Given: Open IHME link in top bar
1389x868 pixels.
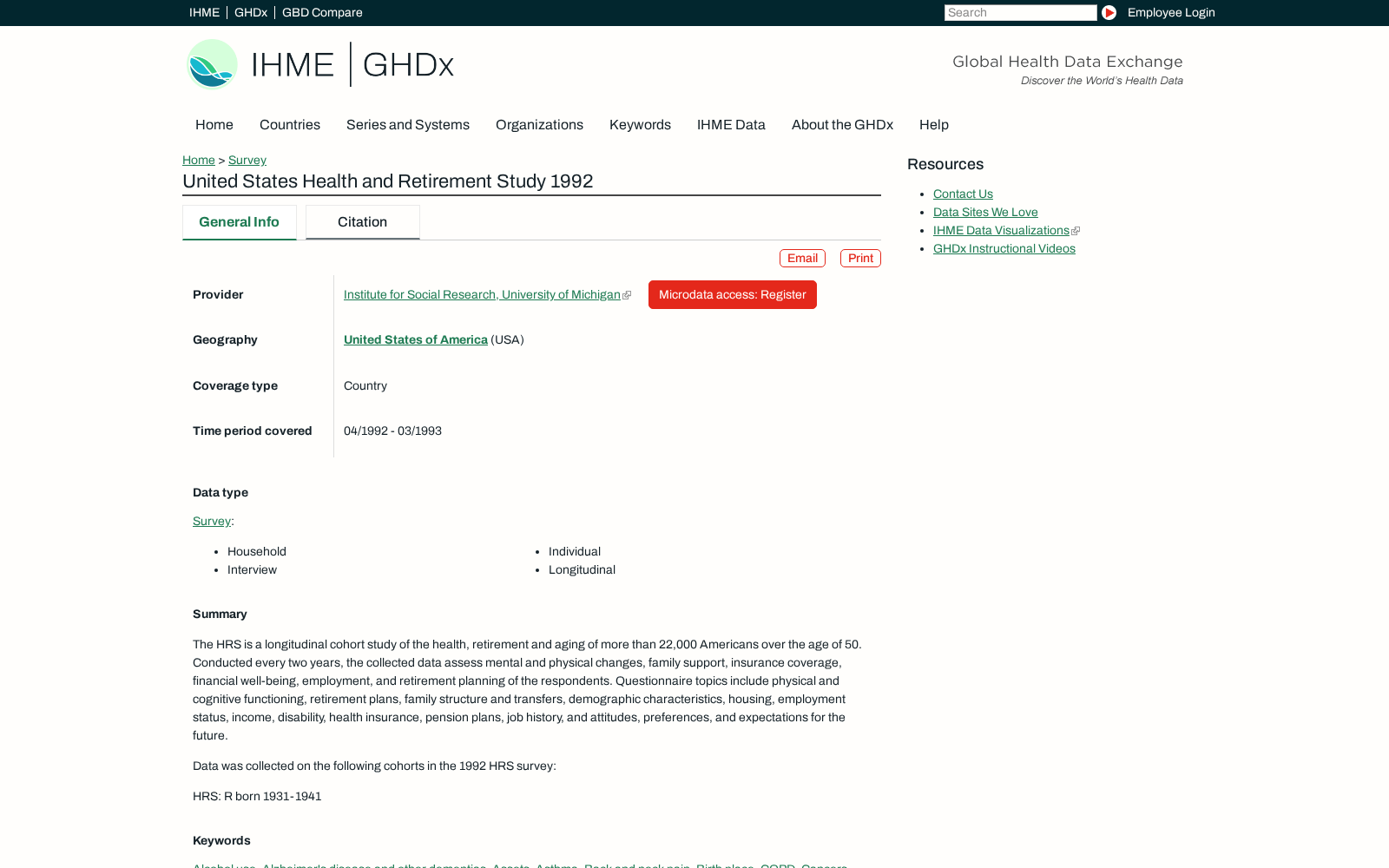Looking at the screenshot, I should click(x=204, y=12).
